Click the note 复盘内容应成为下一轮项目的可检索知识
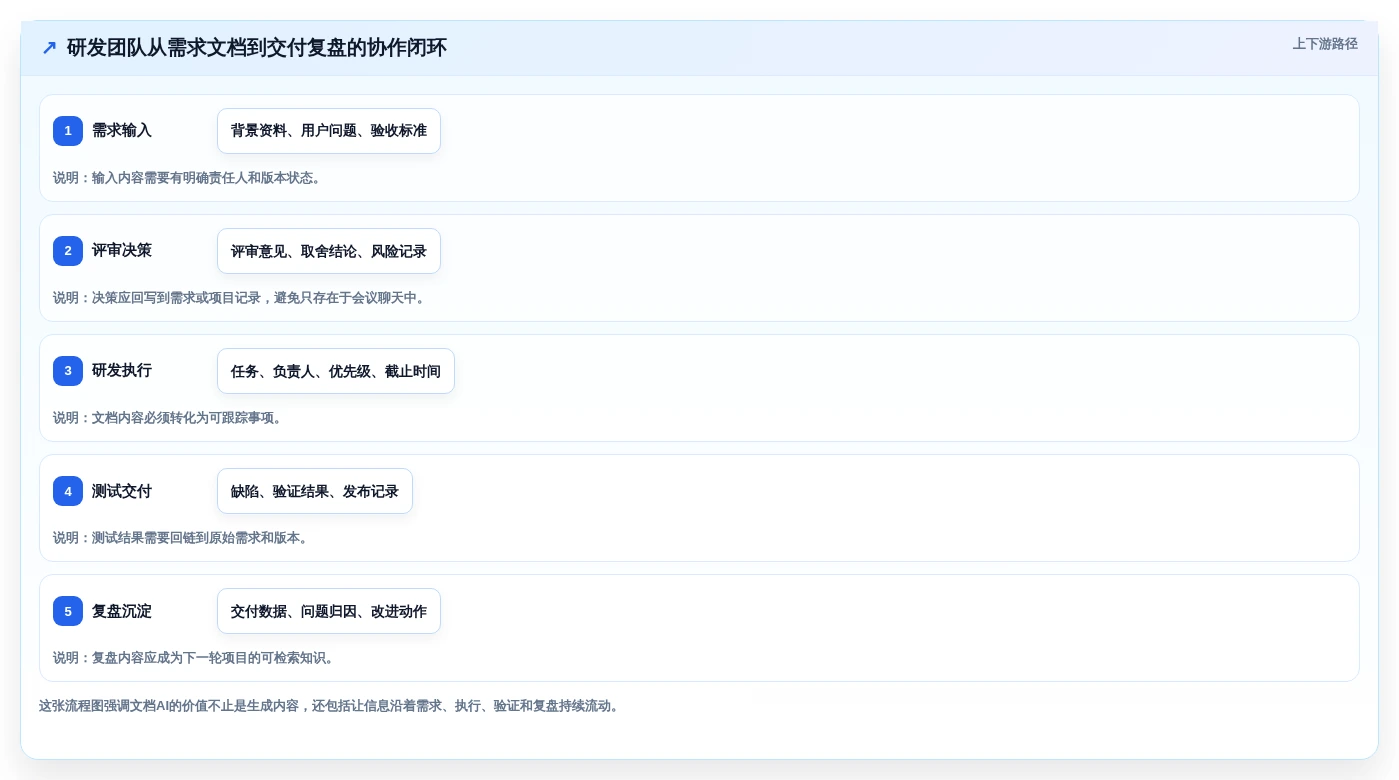The width and height of the screenshot is (1399, 780). [x=194, y=658]
